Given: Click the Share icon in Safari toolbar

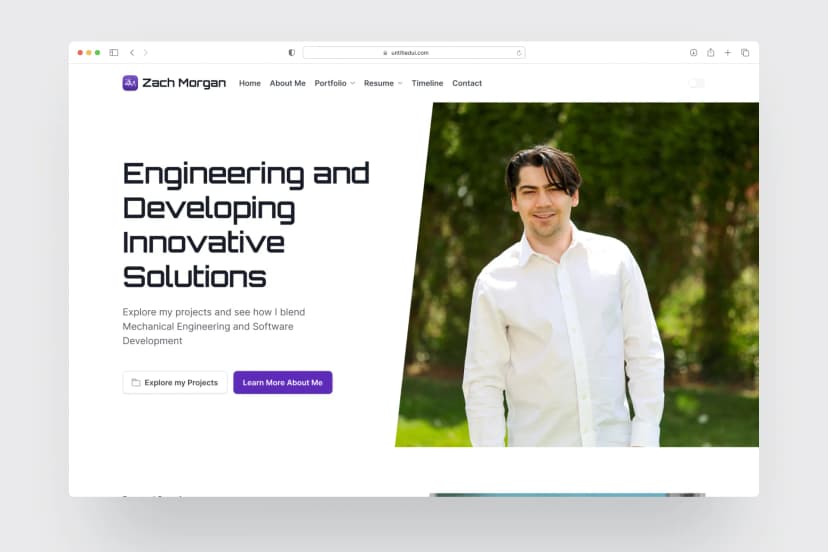Looking at the screenshot, I should tap(711, 52).
